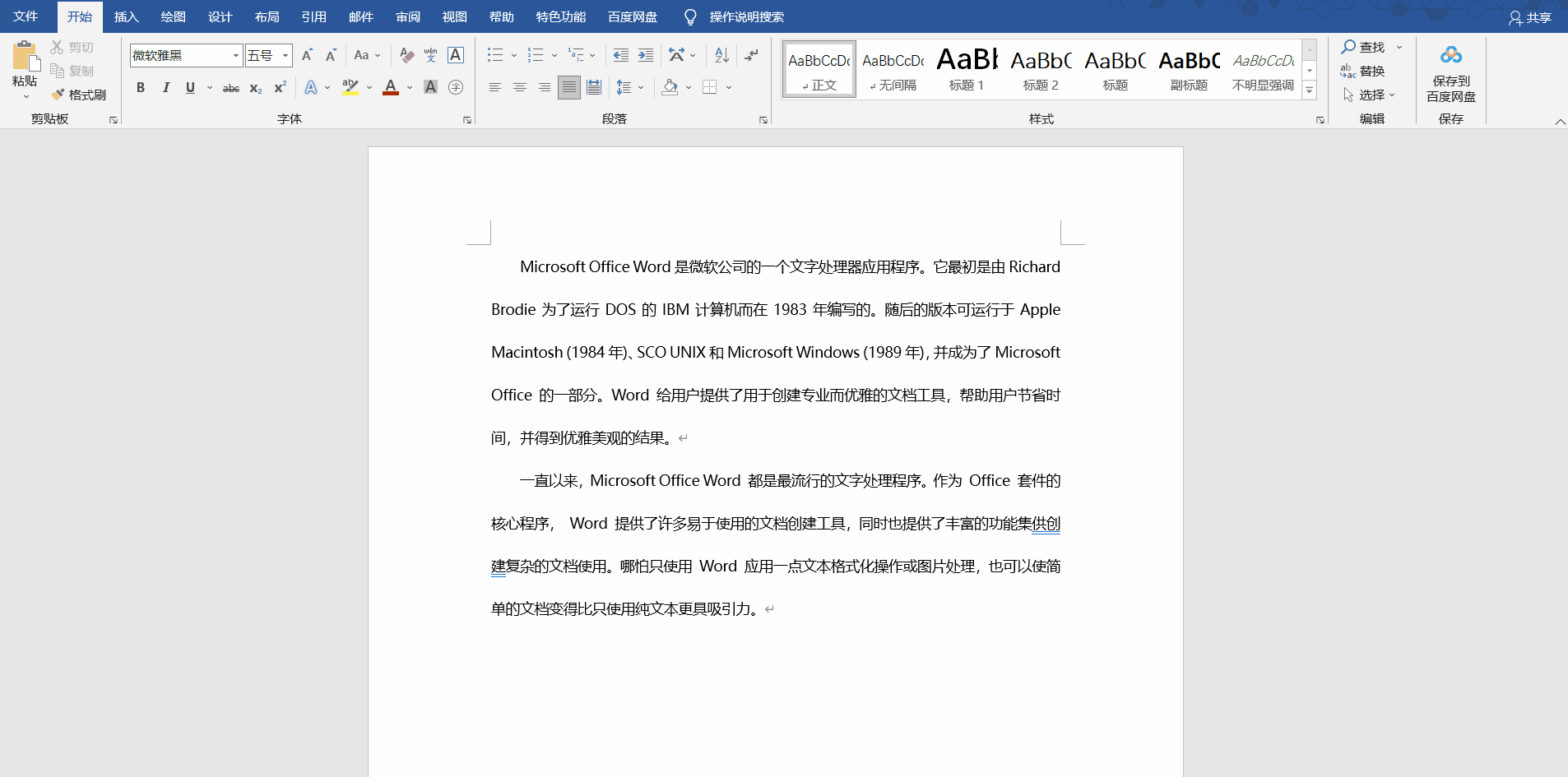The height and width of the screenshot is (777, 1568).
Task: Switch to the Design (设计) tab
Action: (220, 16)
